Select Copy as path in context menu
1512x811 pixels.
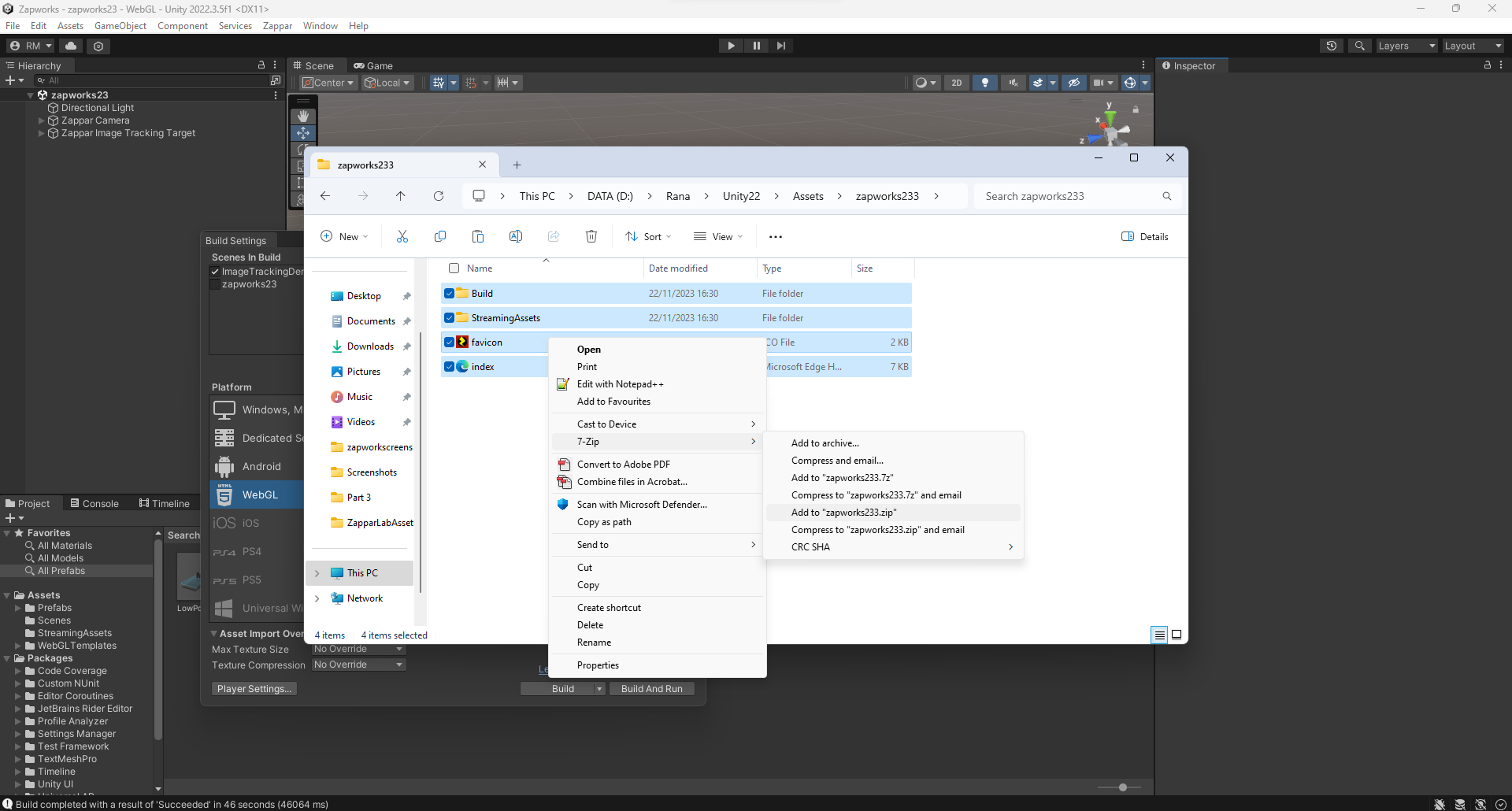(x=658, y=522)
